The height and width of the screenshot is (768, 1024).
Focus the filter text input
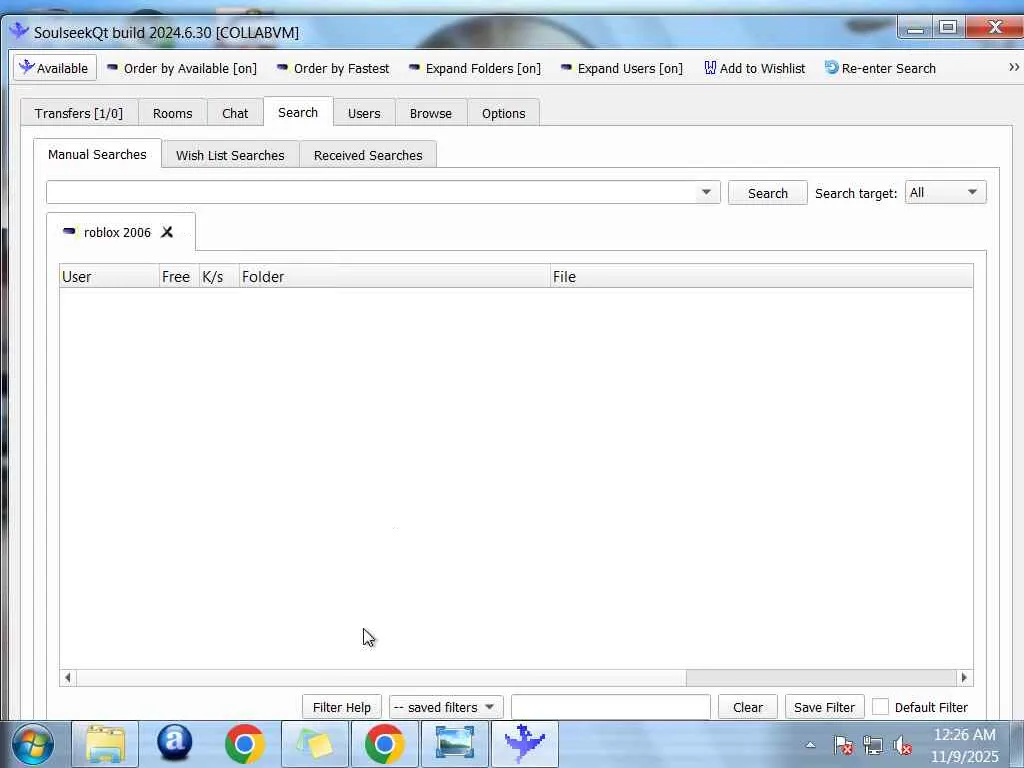[x=611, y=707]
